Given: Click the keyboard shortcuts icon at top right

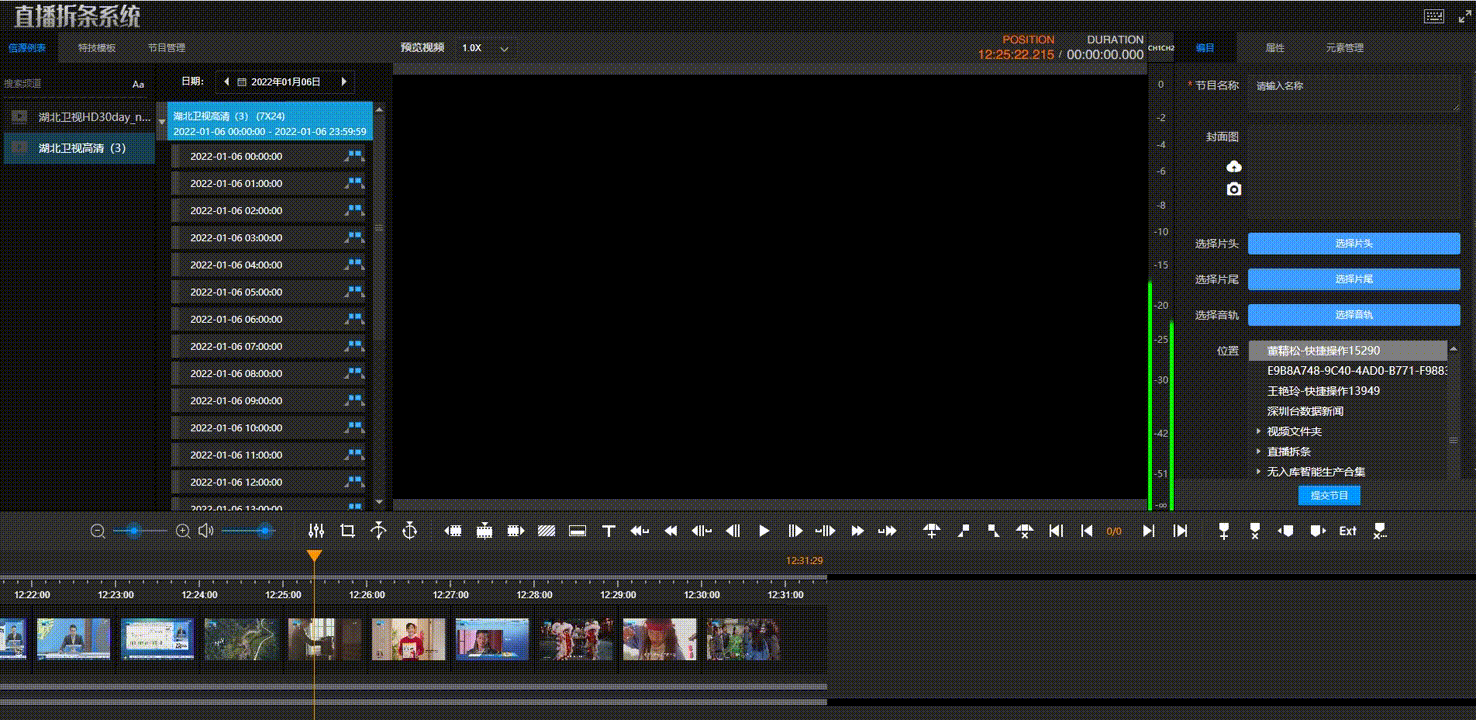Looking at the screenshot, I should click(x=1433, y=16).
